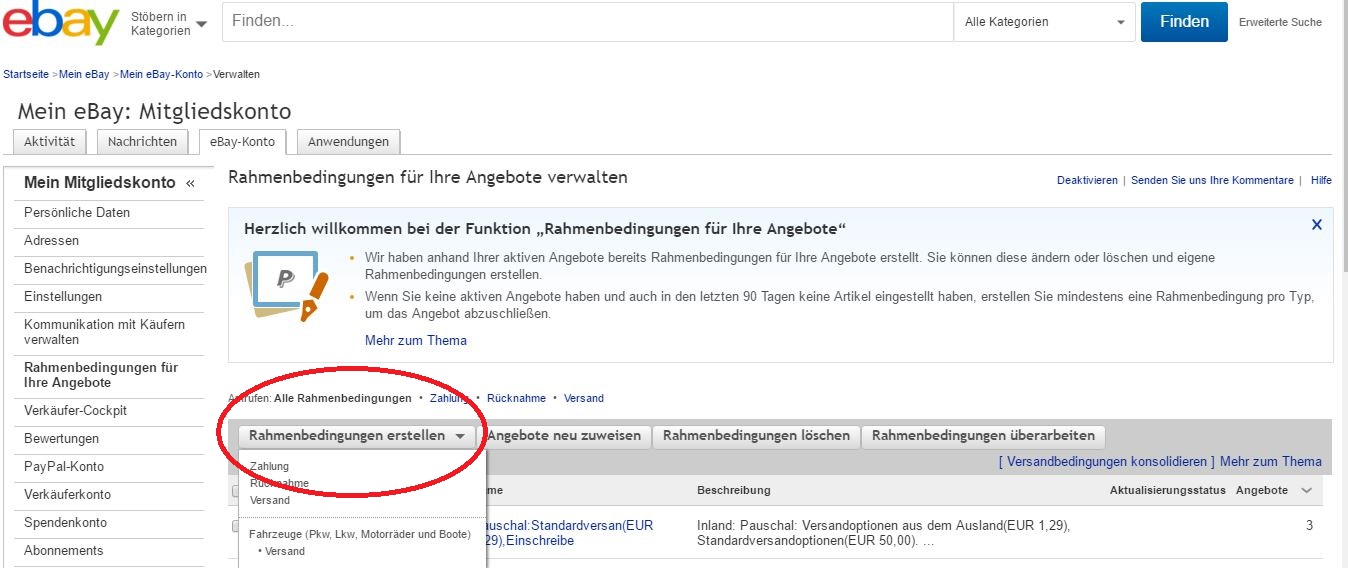Click the policy document pen icon
This screenshot has height=568, width=1348.
coord(287,284)
